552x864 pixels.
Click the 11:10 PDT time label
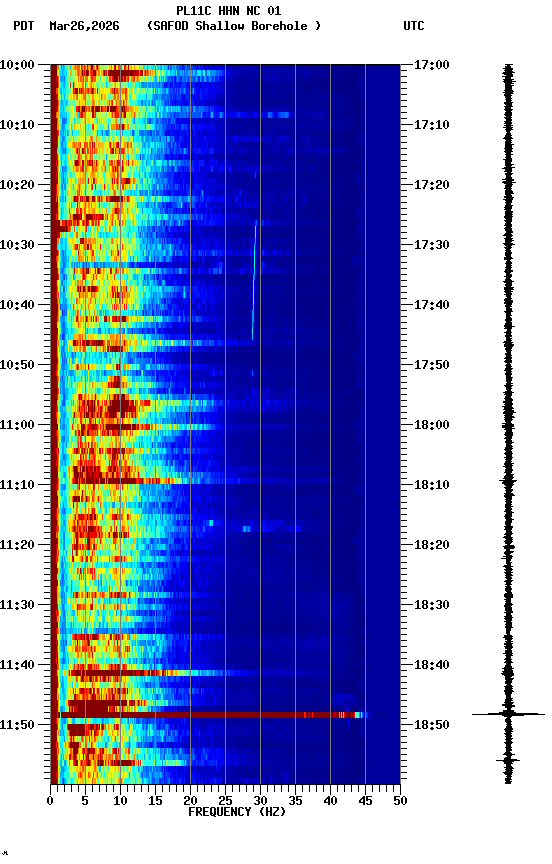pyautogui.click(x=17, y=485)
